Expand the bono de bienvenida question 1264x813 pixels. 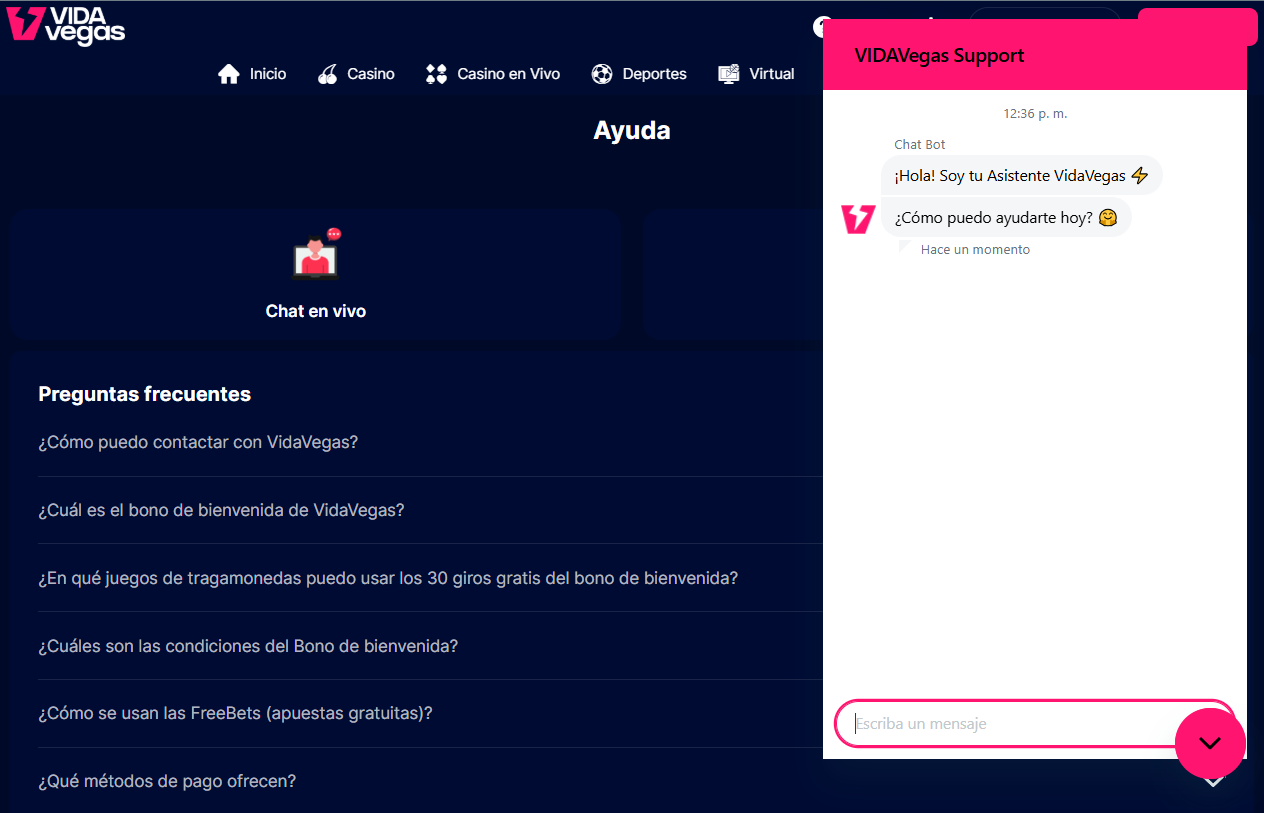pos(221,510)
